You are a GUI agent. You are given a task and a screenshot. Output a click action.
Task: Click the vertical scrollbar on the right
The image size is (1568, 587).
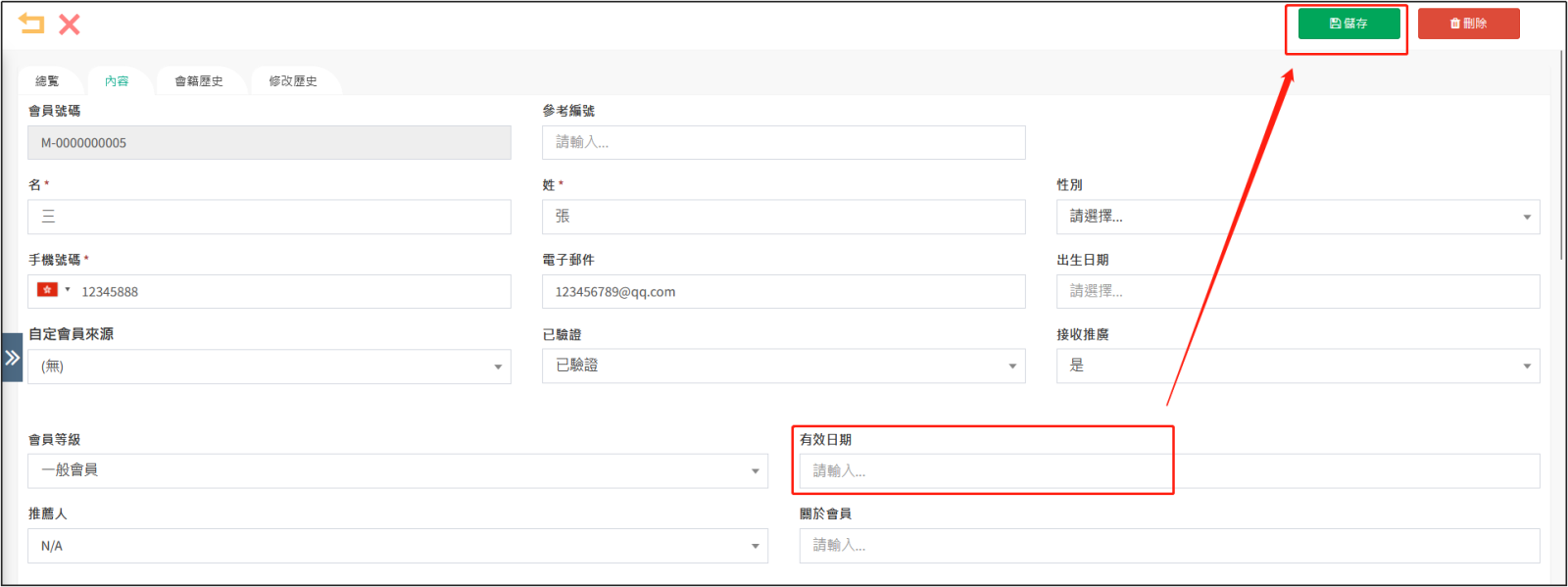tap(1561, 155)
